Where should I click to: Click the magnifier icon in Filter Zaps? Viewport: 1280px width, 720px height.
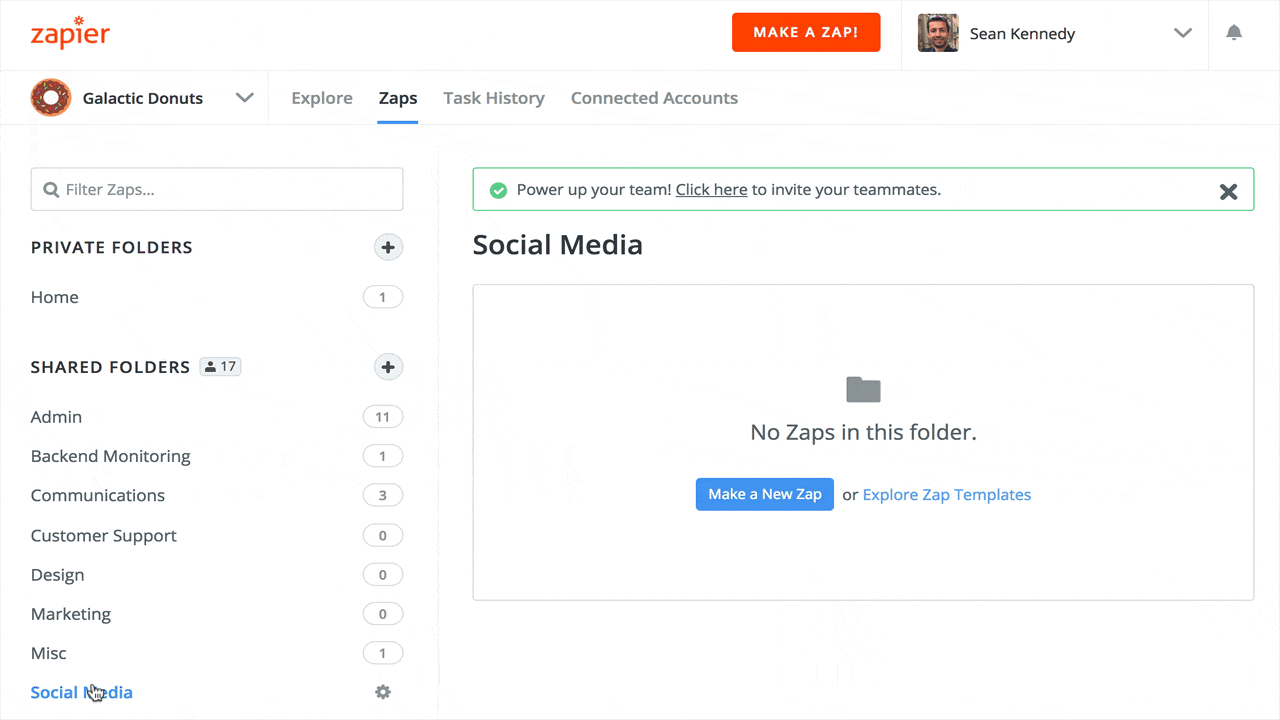[51, 189]
